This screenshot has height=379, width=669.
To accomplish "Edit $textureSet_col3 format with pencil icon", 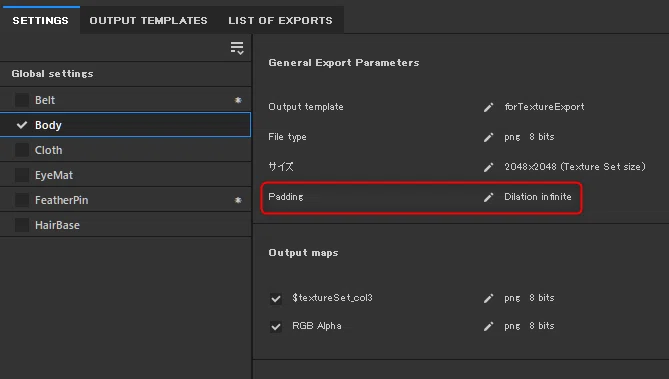I will pos(488,298).
